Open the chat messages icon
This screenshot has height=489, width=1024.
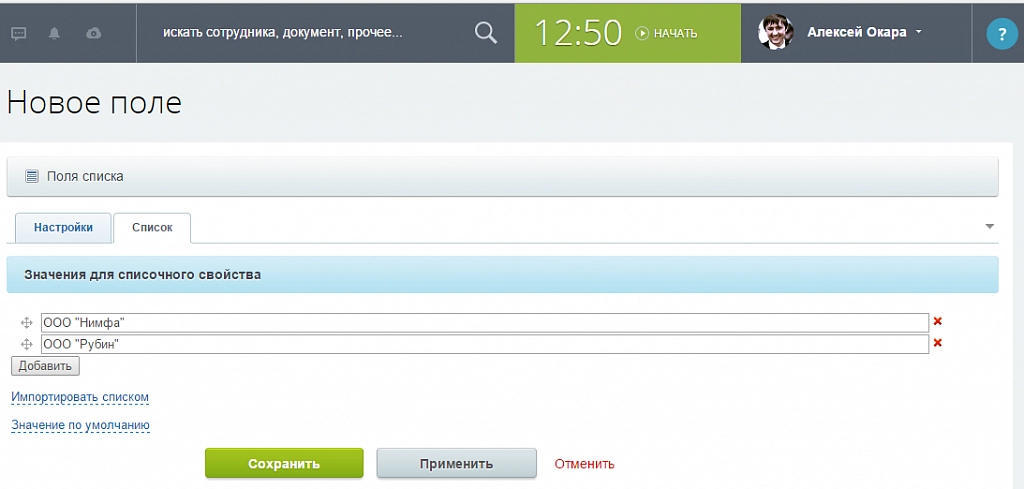tap(19, 33)
